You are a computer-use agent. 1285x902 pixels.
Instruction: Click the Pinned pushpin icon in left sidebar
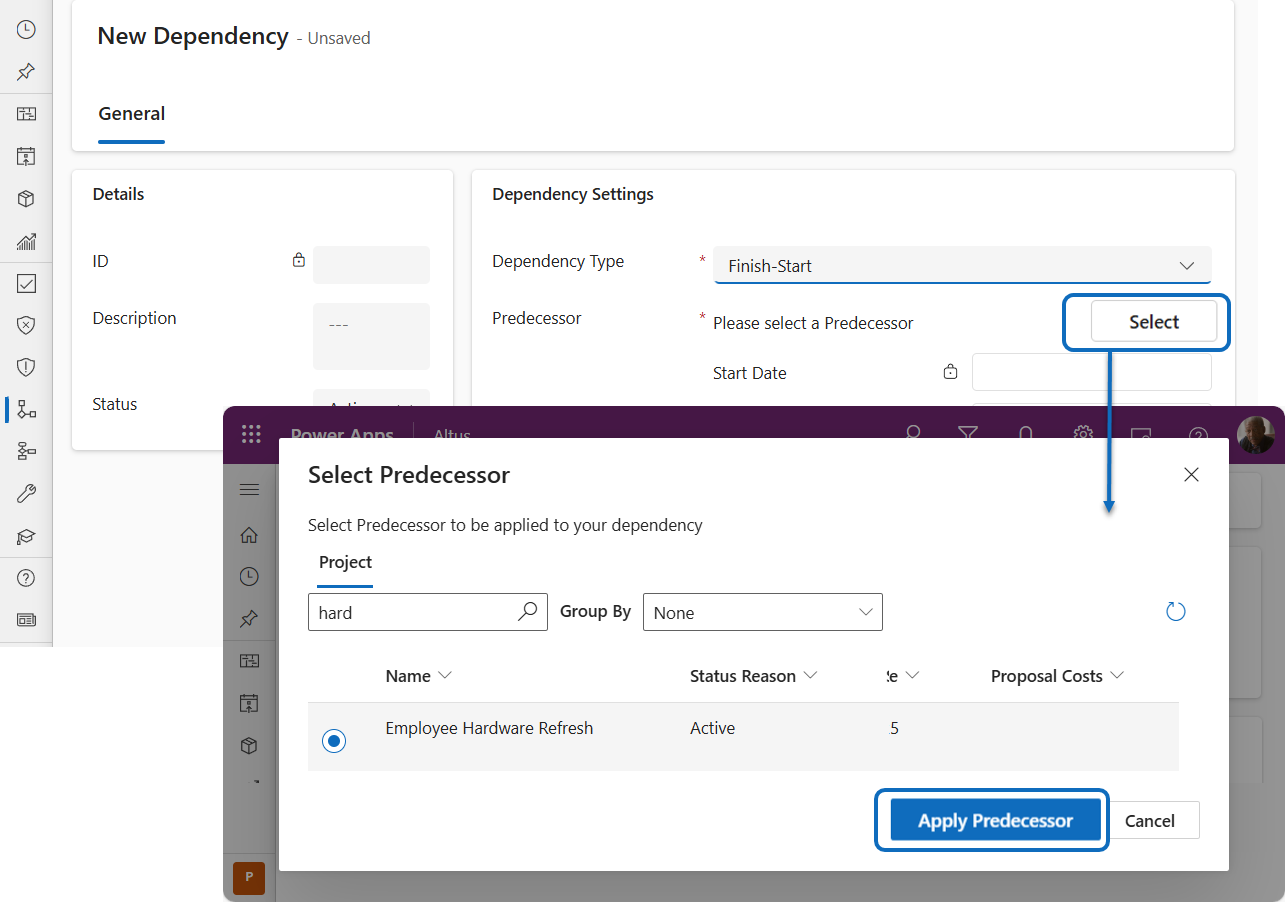point(26,72)
